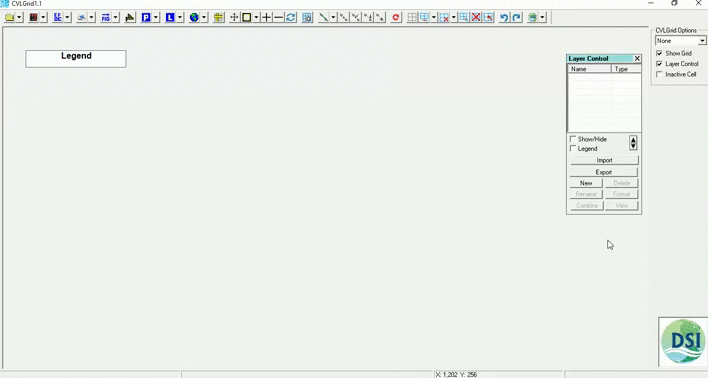Click the New layer button

pos(586,183)
